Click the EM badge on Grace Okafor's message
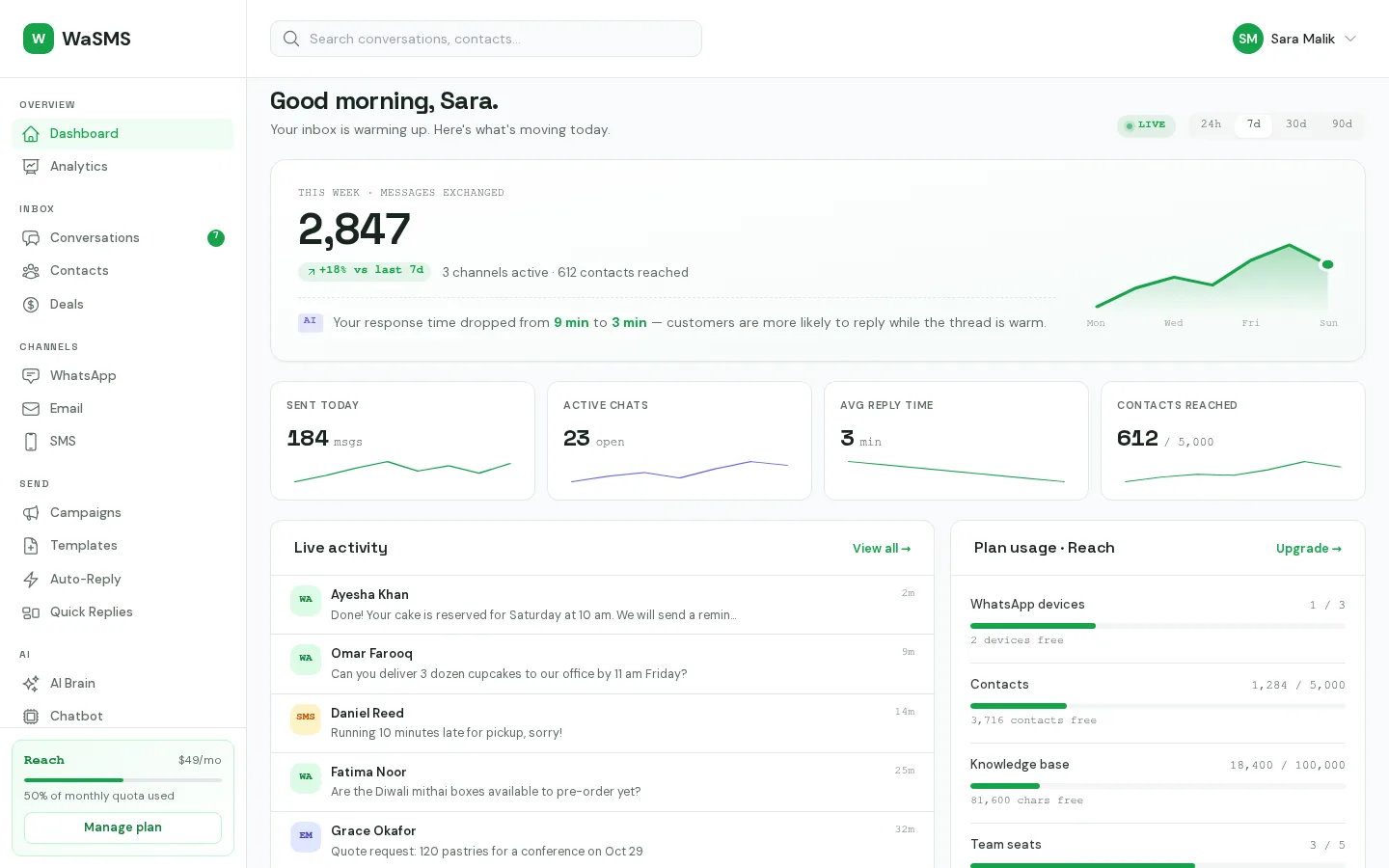The height and width of the screenshot is (868, 1389). 306,836
